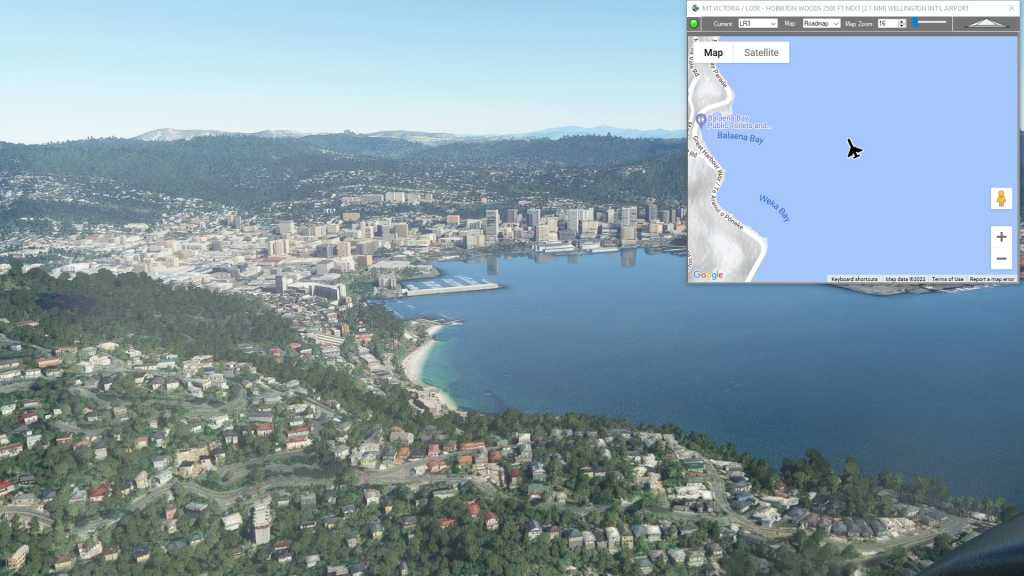Switch to Satellite view tab

[761, 53]
